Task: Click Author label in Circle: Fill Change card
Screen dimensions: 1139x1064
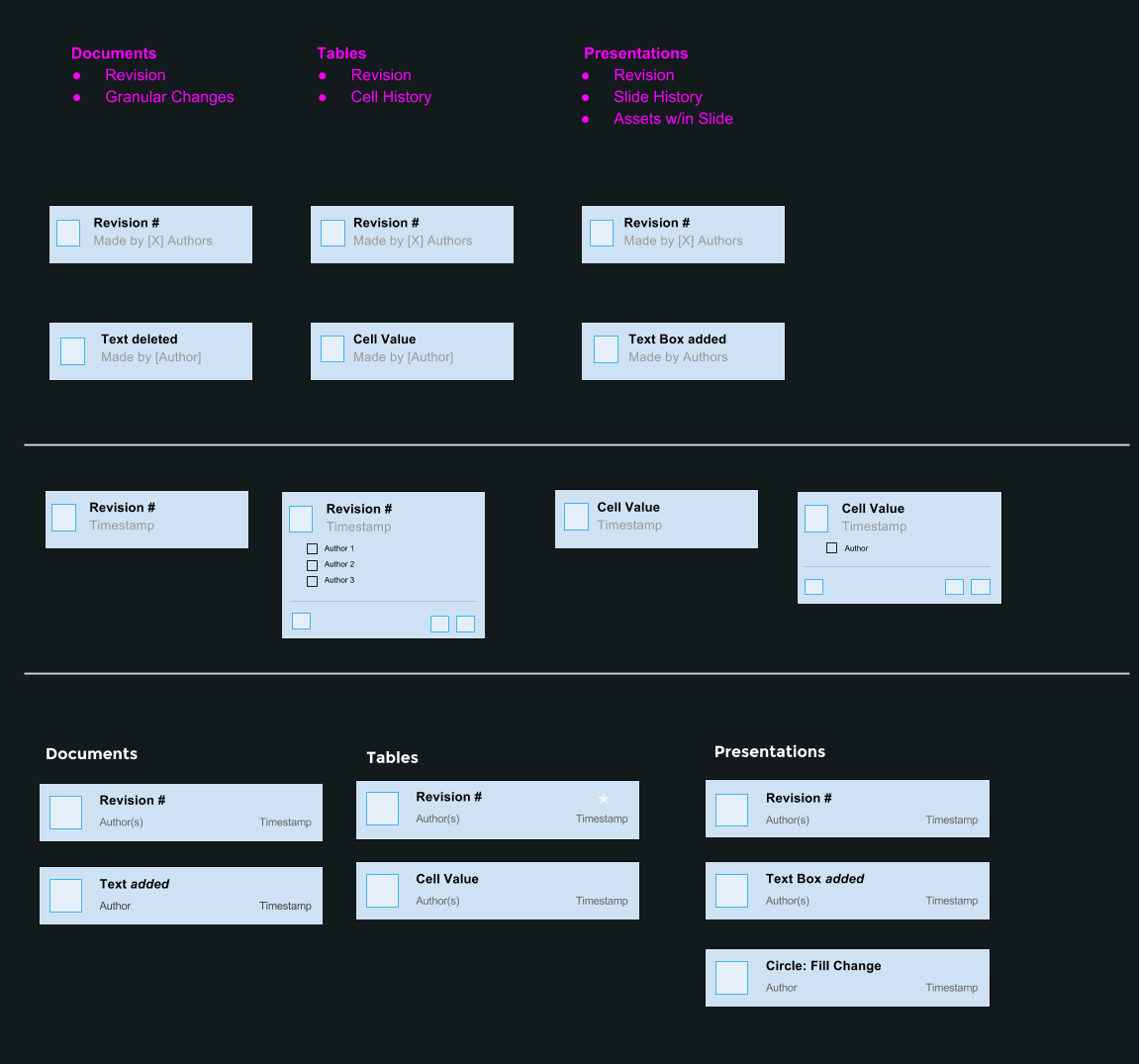Action: coord(781,987)
